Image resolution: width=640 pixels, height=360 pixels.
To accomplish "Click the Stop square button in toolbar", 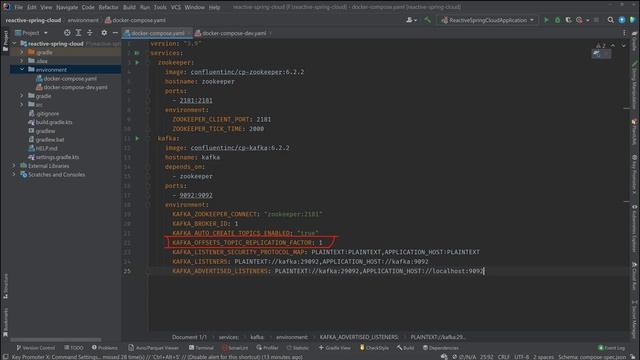I will pyautogui.click(x=596, y=20).
